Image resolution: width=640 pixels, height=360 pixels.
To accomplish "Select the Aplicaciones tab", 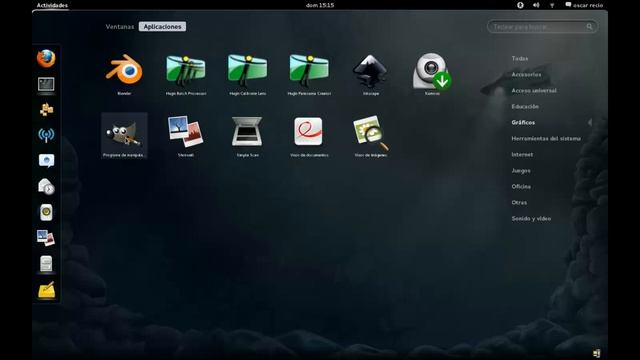I will [162, 27].
